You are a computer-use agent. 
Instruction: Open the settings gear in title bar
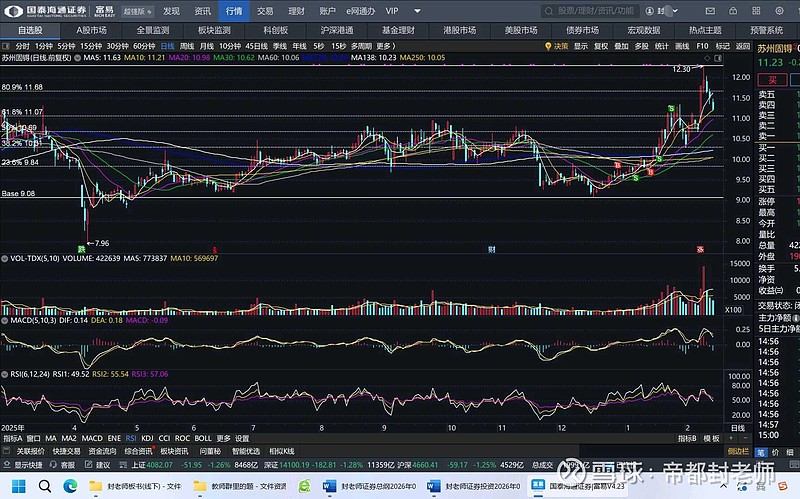779,11
